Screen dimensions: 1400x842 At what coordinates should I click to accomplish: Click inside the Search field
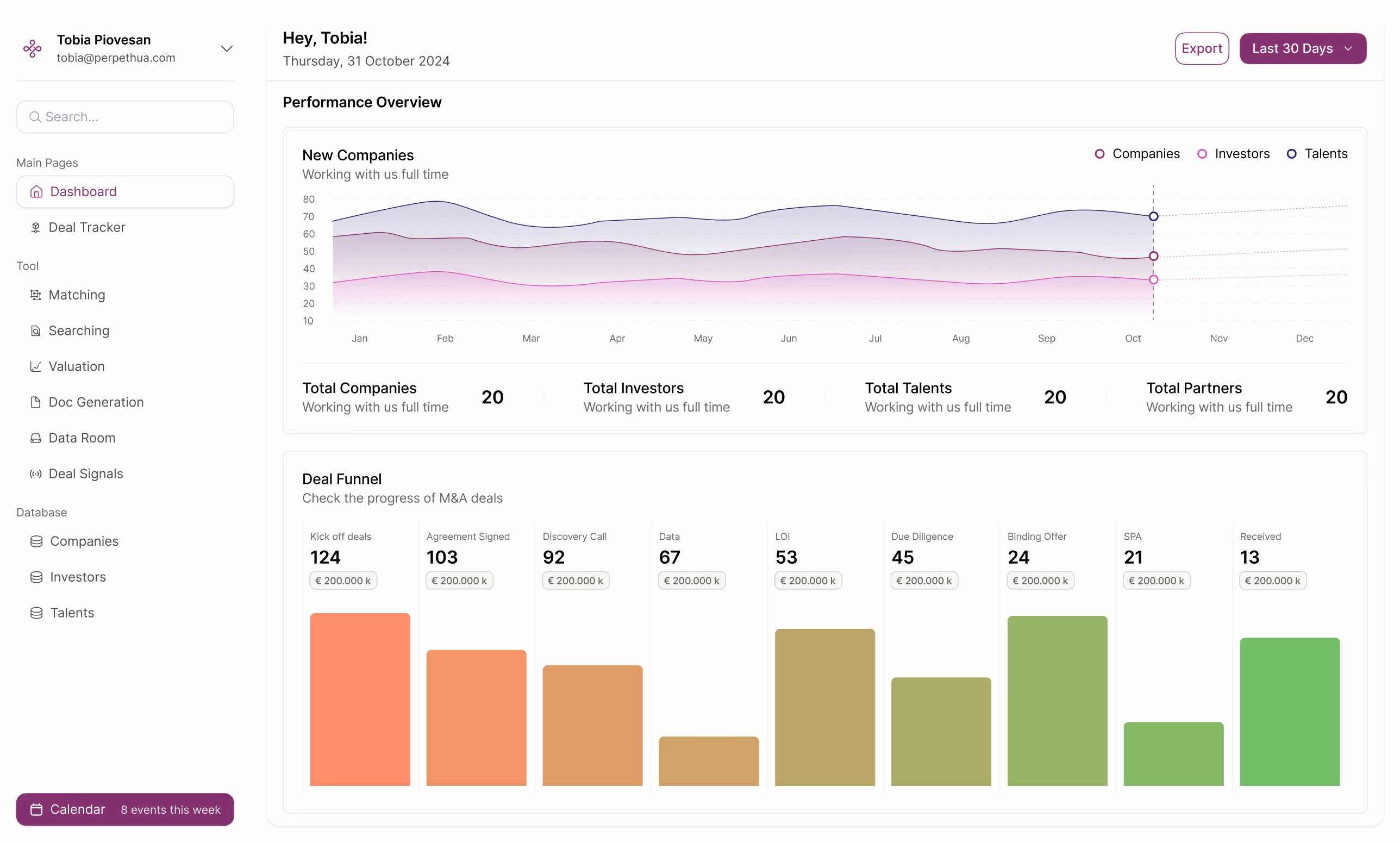(x=125, y=116)
